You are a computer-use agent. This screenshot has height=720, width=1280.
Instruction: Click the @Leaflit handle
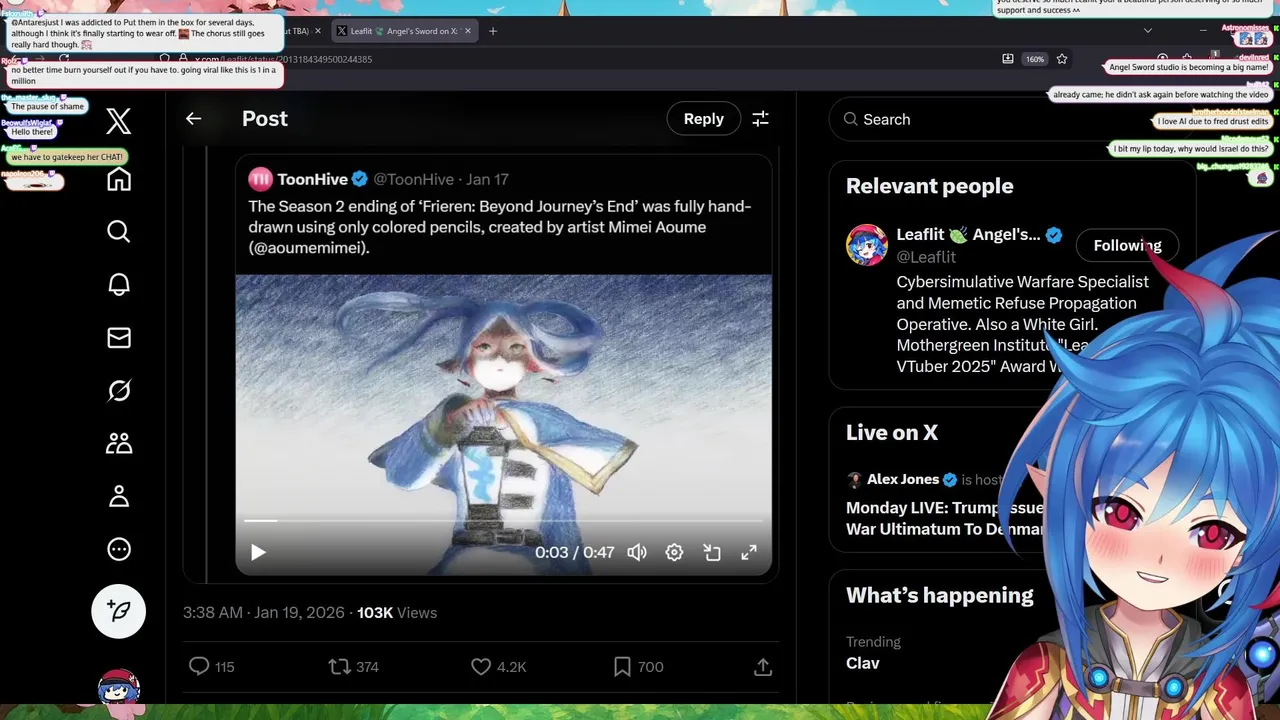[926, 256]
